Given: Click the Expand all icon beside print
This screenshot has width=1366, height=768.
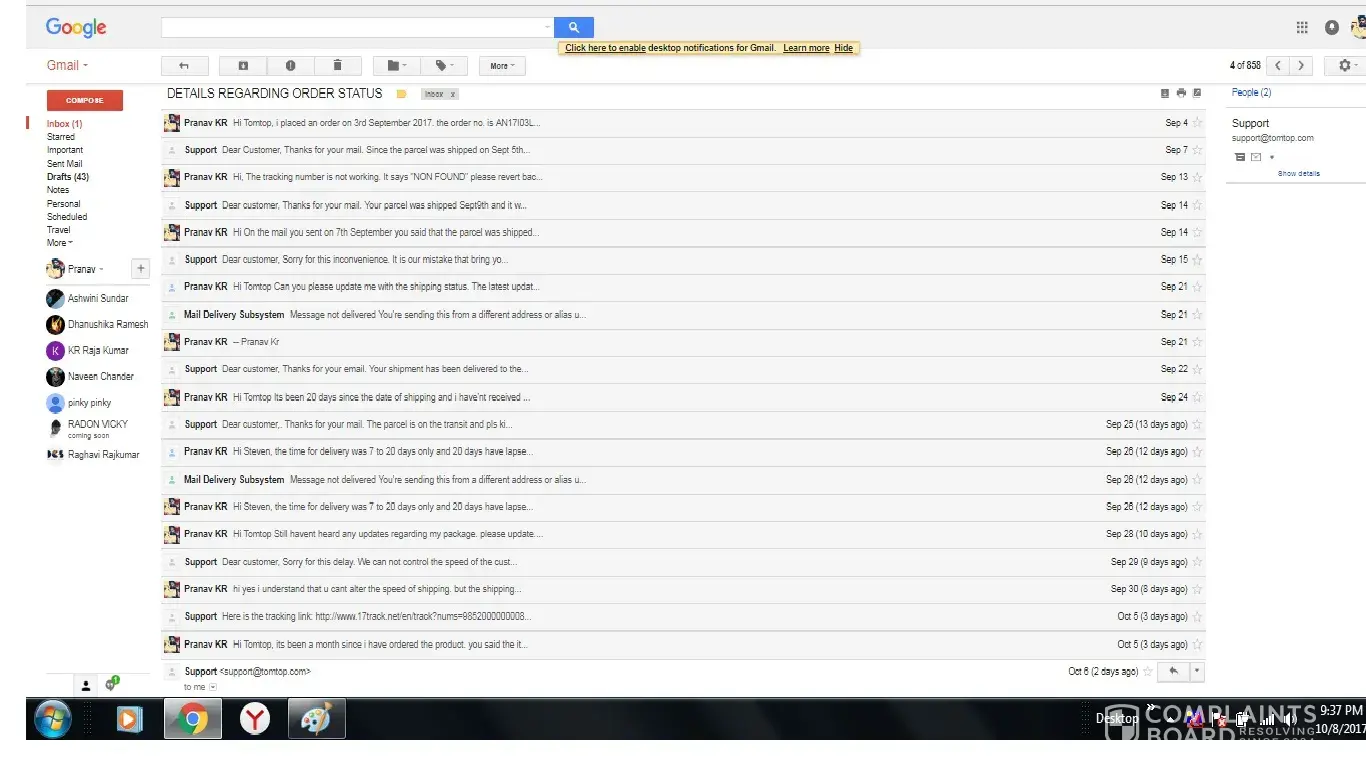Looking at the screenshot, I should (1165, 93).
